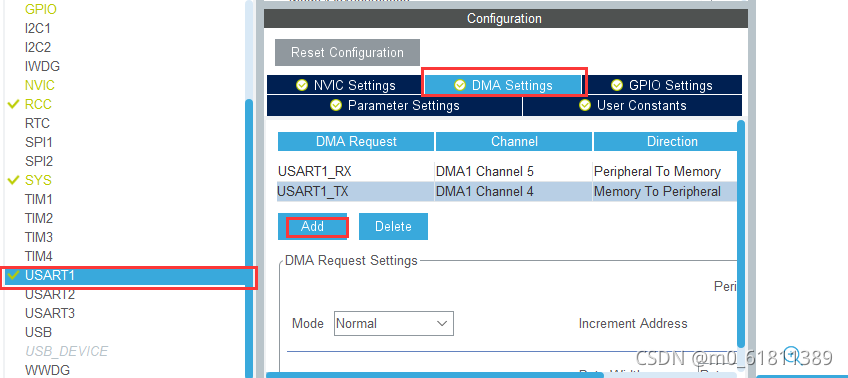
Task: Select TIM3 timer entry
Action: pyautogui.click(x=38, y=237)
